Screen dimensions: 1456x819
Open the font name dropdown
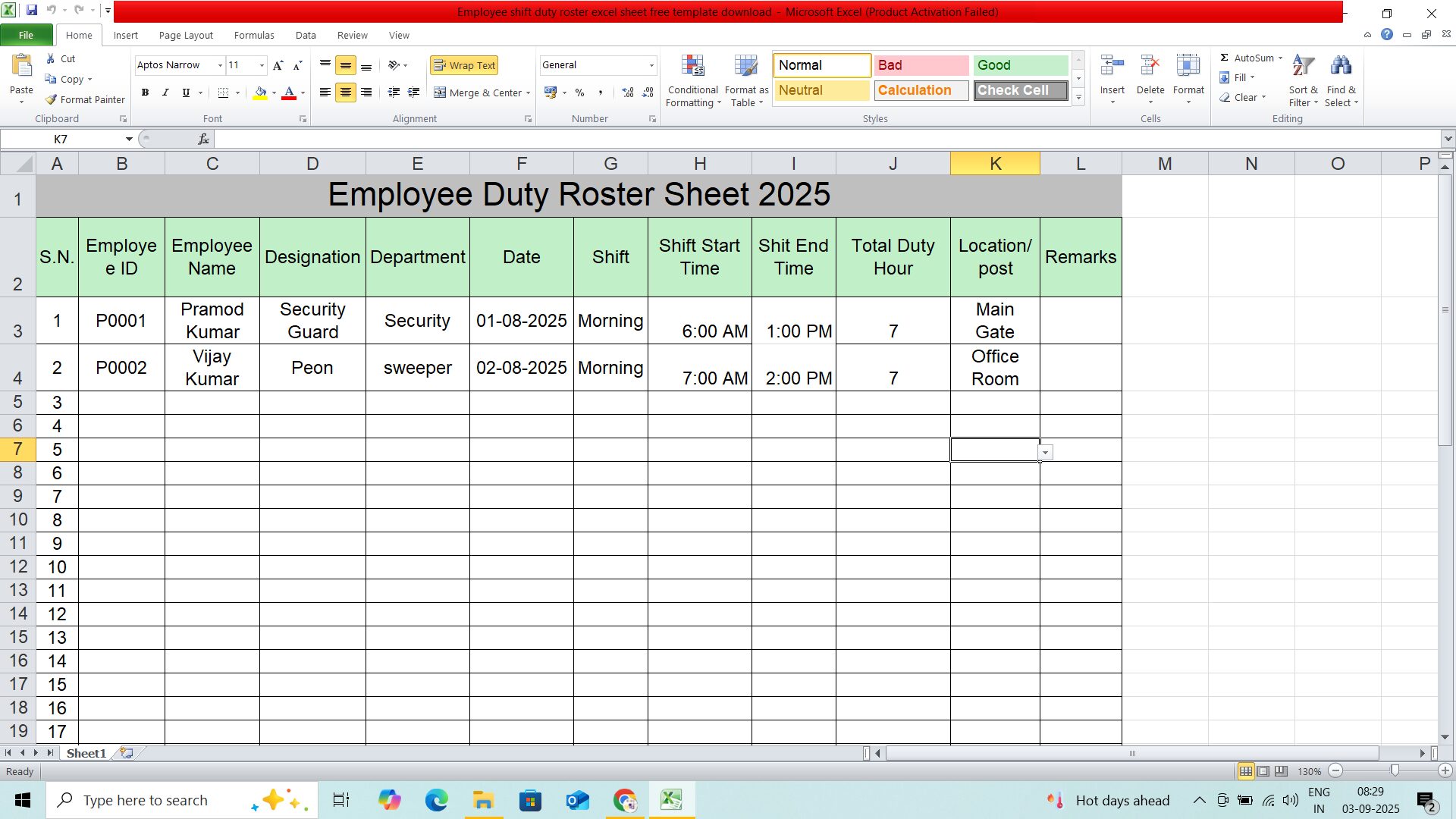(219, 65)
